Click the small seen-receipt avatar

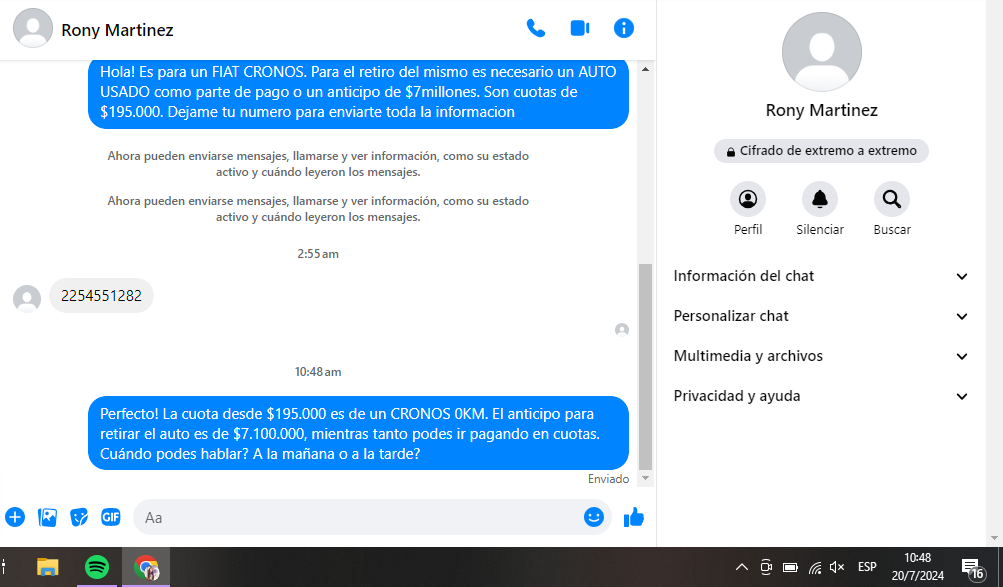pyautogui.click(x=622, y=329)
